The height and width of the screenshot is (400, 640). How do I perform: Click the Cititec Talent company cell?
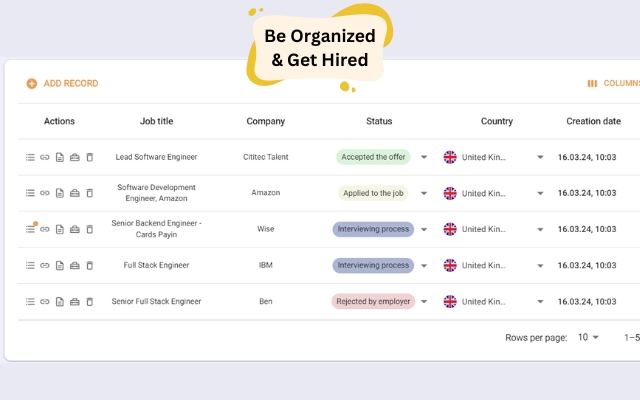pyautogui.click(x=266, y=157)
